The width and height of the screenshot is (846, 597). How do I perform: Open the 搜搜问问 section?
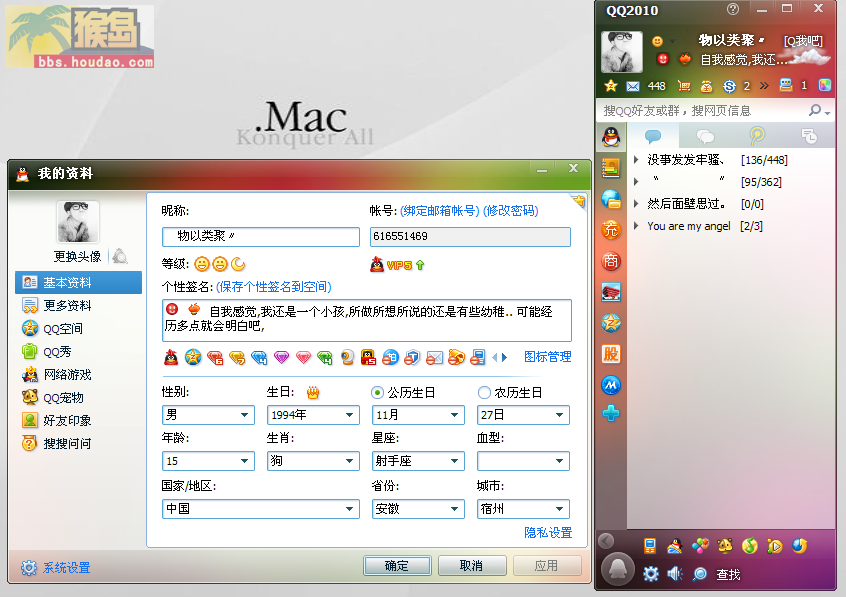[57, 443]
